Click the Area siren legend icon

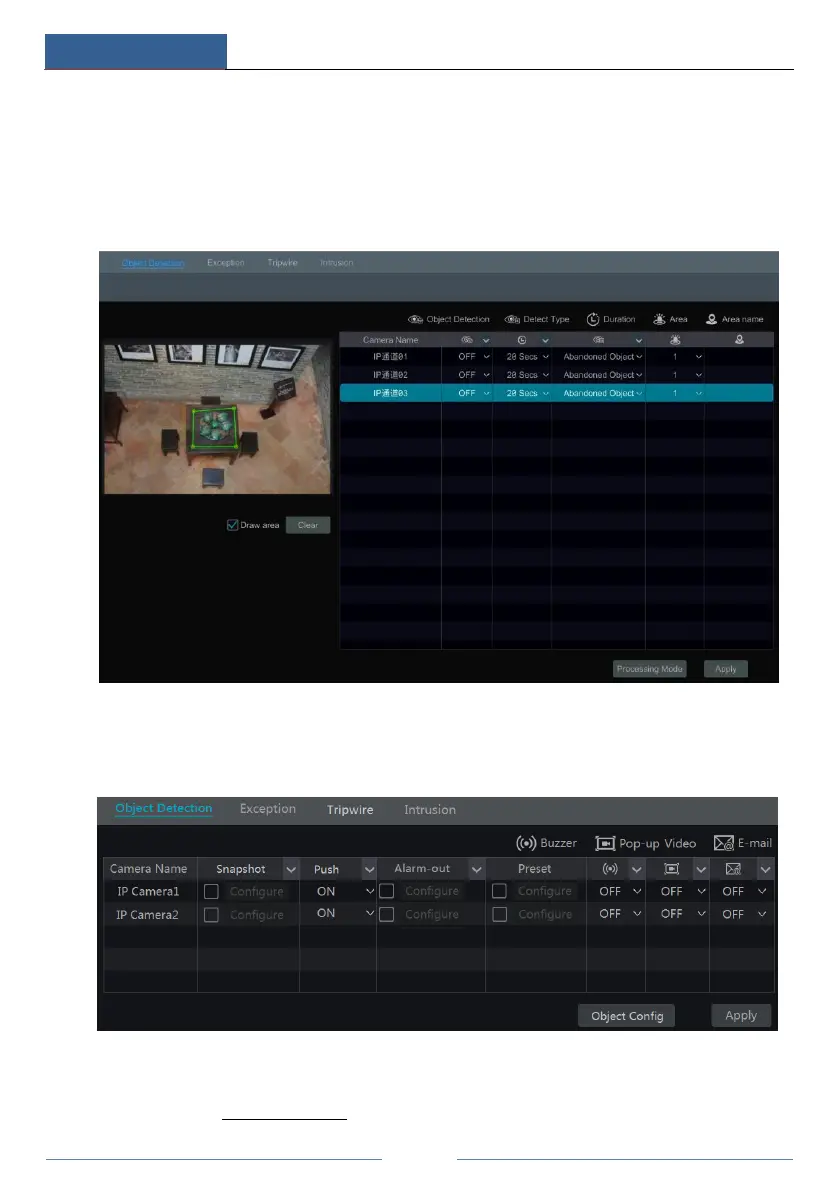(x=659, y=319)
